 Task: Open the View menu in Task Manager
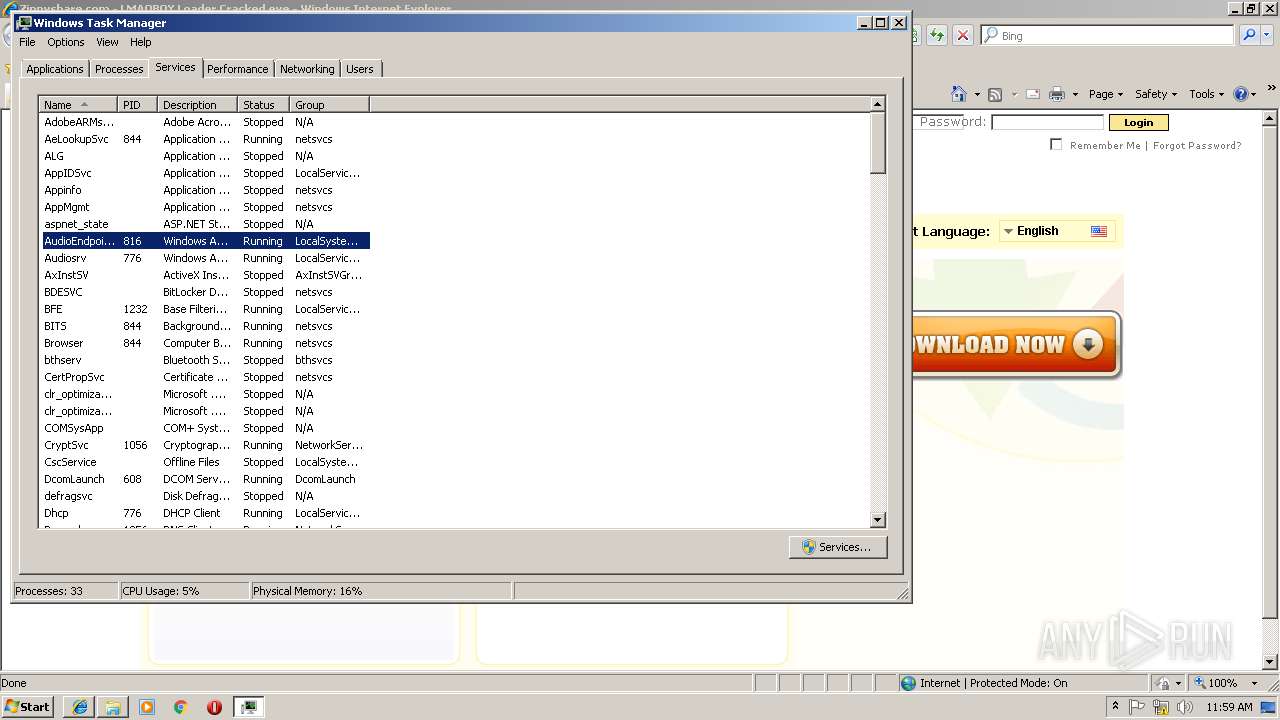[107, 42]
